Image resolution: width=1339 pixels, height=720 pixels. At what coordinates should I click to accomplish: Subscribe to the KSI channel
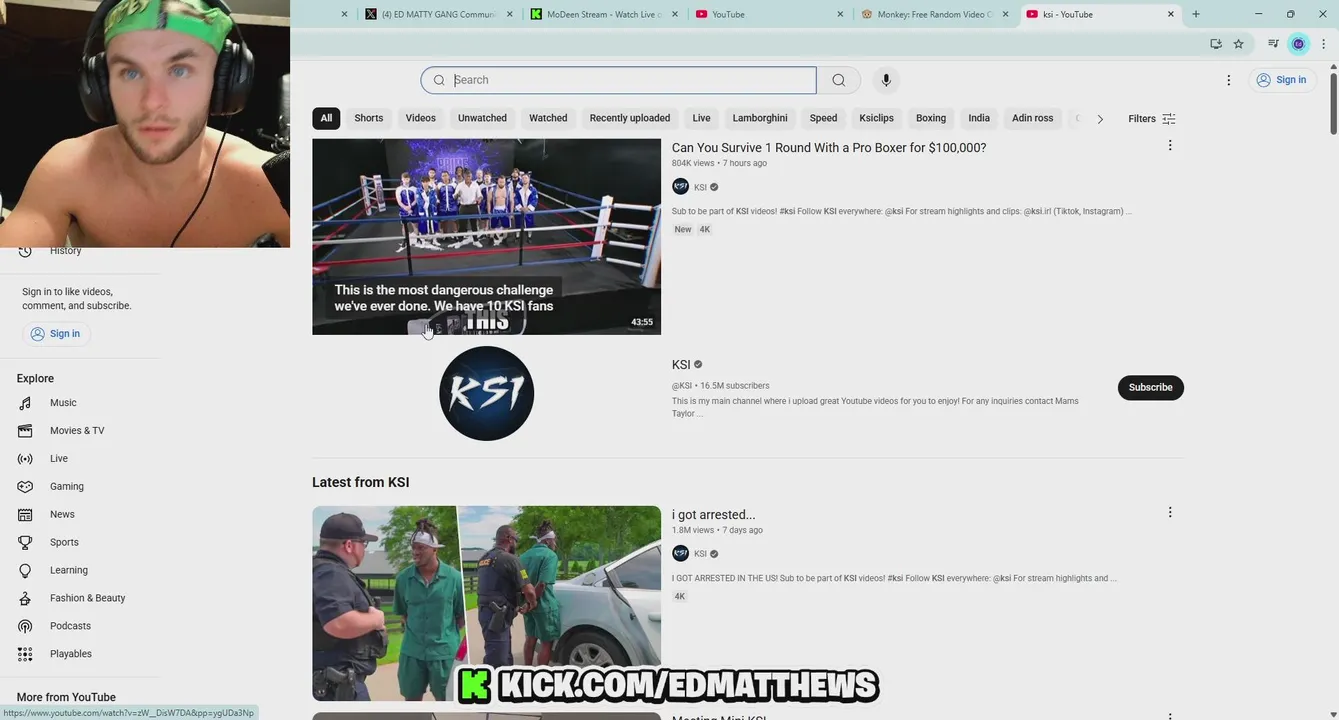(x=1151, y=388)
